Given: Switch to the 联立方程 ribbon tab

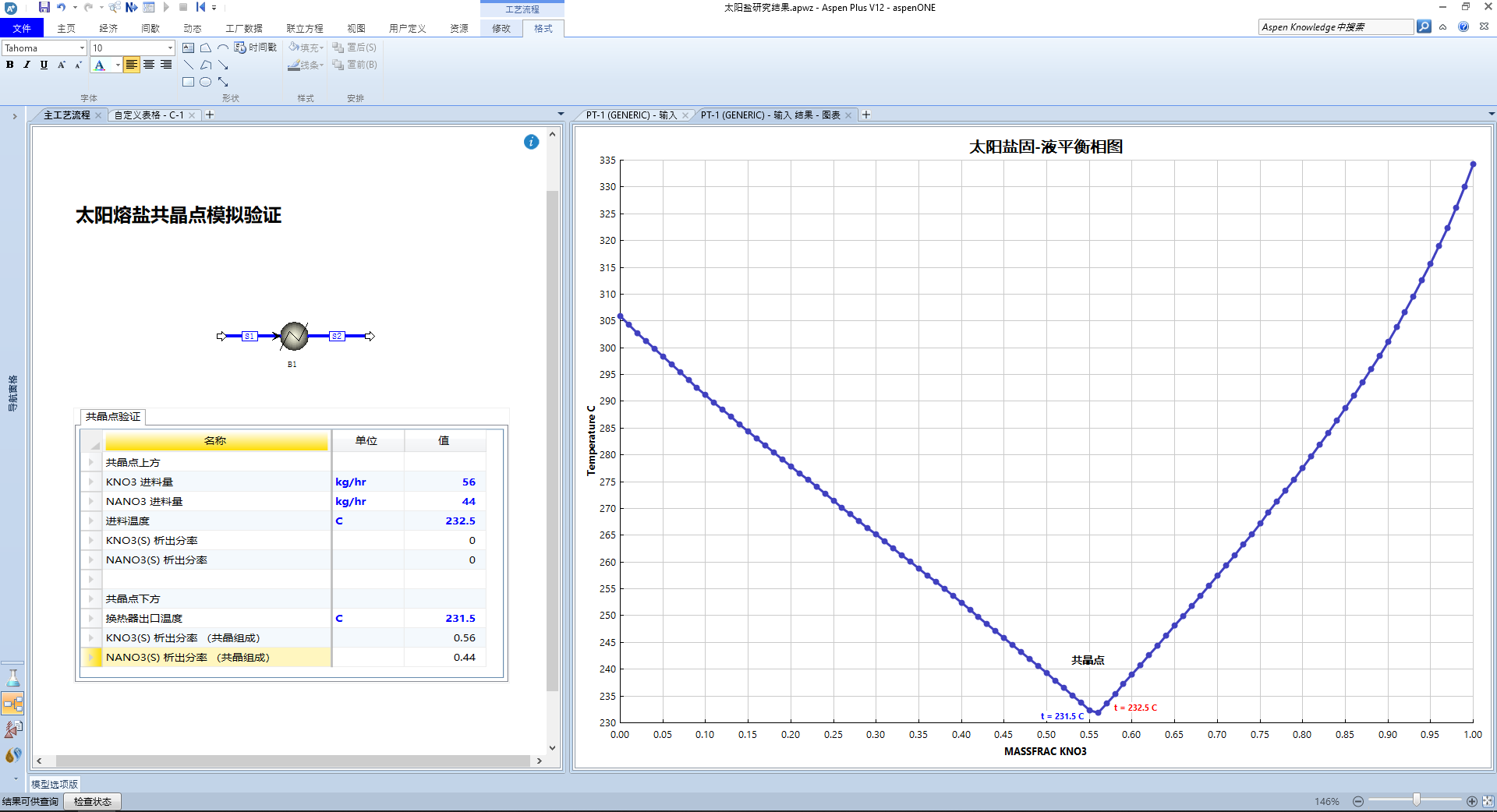Looking at the screenshot, I should point(305,28).
